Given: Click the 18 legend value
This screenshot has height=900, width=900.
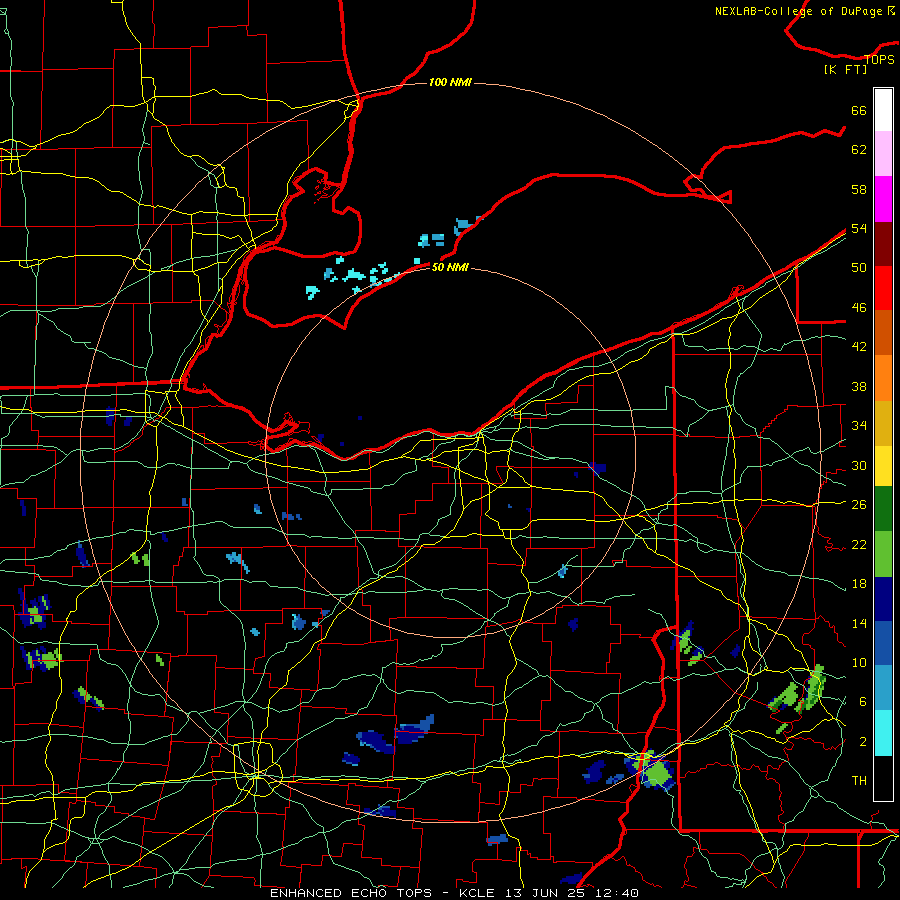Looking at the screenshot, I should [859, 584].
